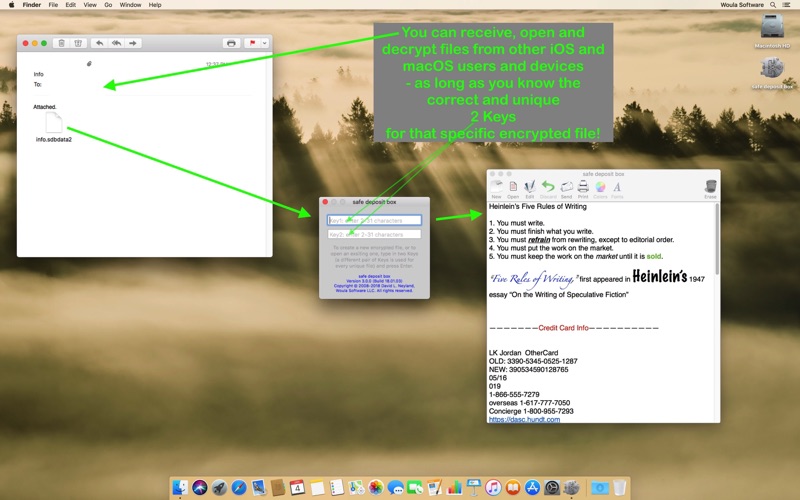The width and height of the screenshot is (800, 500).
Task: Click Reply arrow in Mail toolbar
Action: tap(99, 43)
